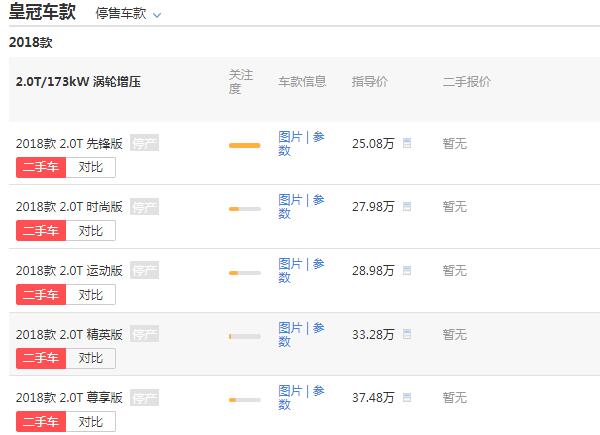Click 停产 badge next to 尊享版
Viewport: 600px width, 435px height.
pos(144,398)
